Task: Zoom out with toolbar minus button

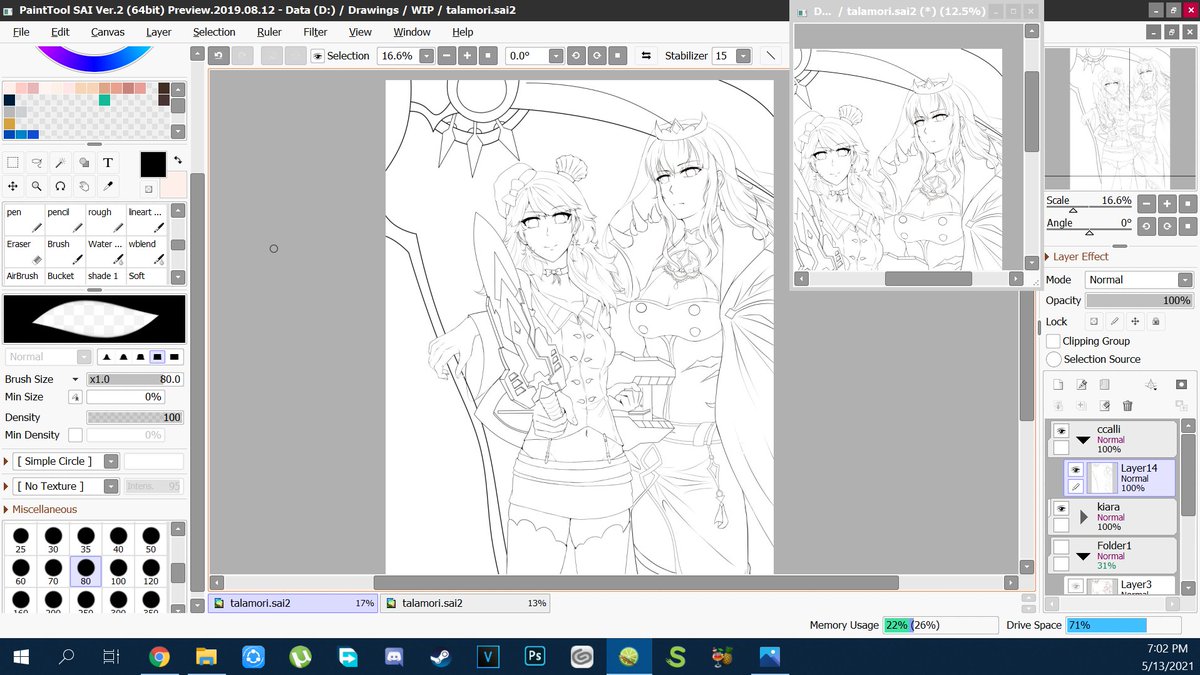Action: click(x=447, y=56)
